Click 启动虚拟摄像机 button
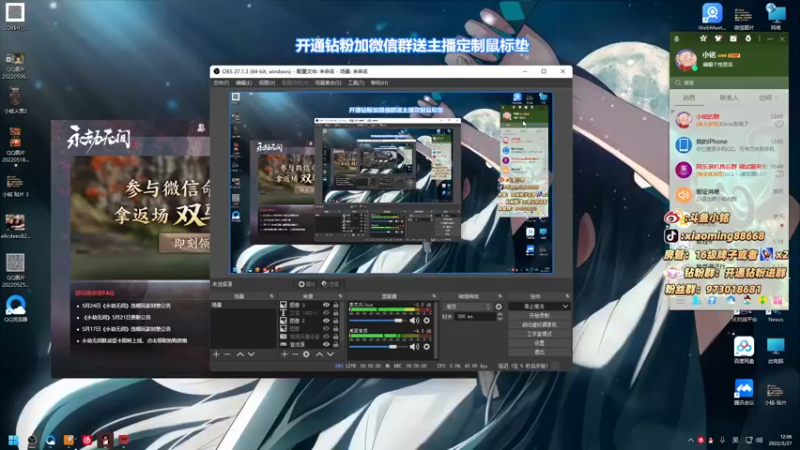800x450 pixels. click(539, 325)
